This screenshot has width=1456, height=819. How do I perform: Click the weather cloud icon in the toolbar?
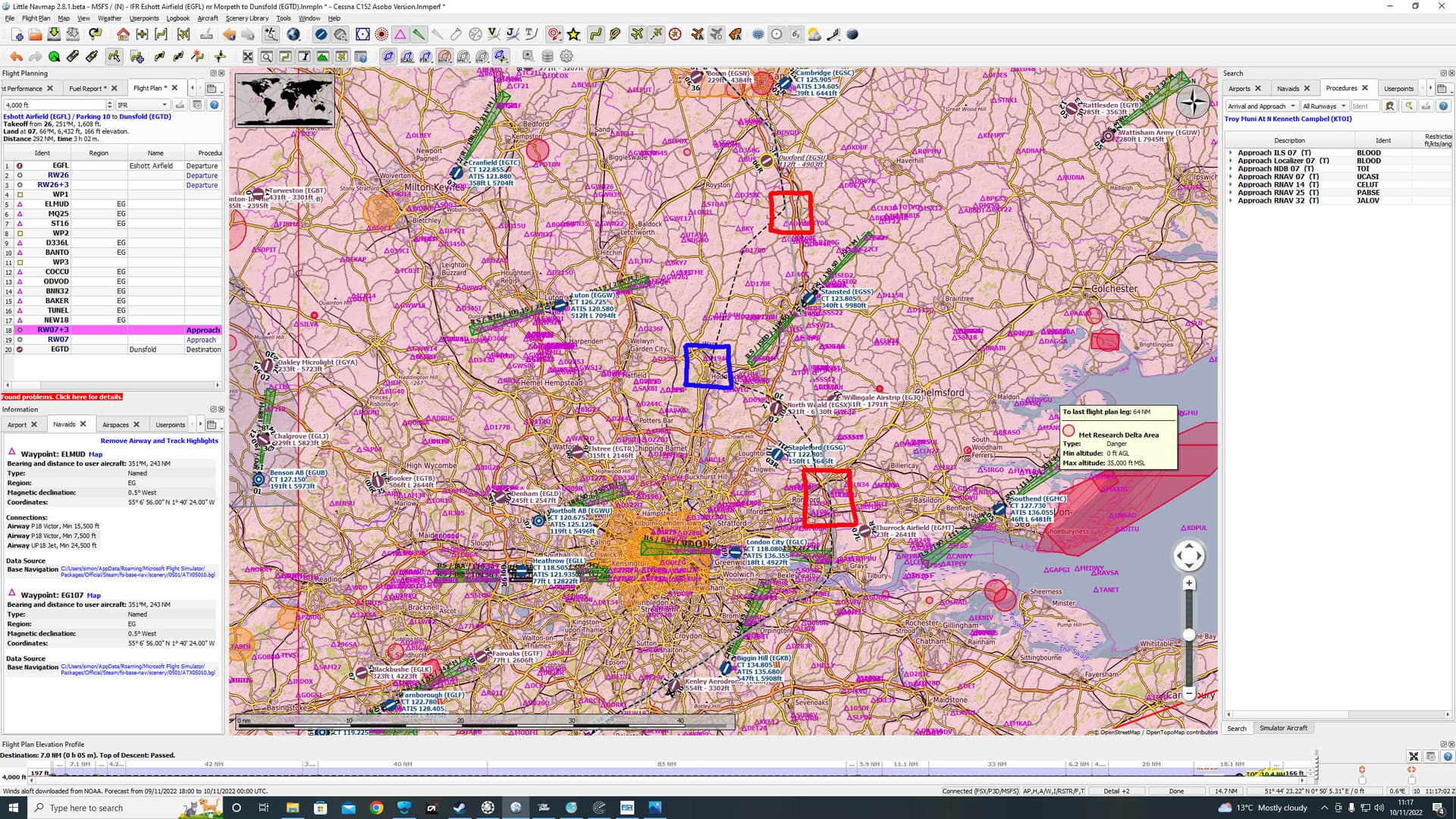(x=813, y=35)
